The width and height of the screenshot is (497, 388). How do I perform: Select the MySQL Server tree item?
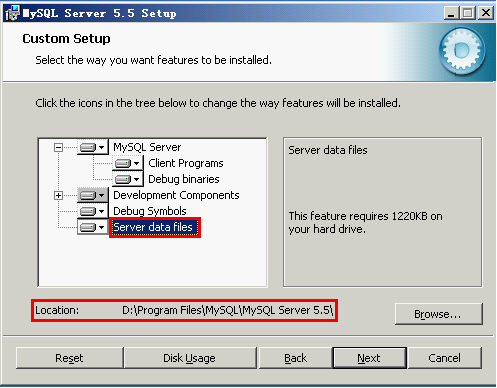[147, 147]
